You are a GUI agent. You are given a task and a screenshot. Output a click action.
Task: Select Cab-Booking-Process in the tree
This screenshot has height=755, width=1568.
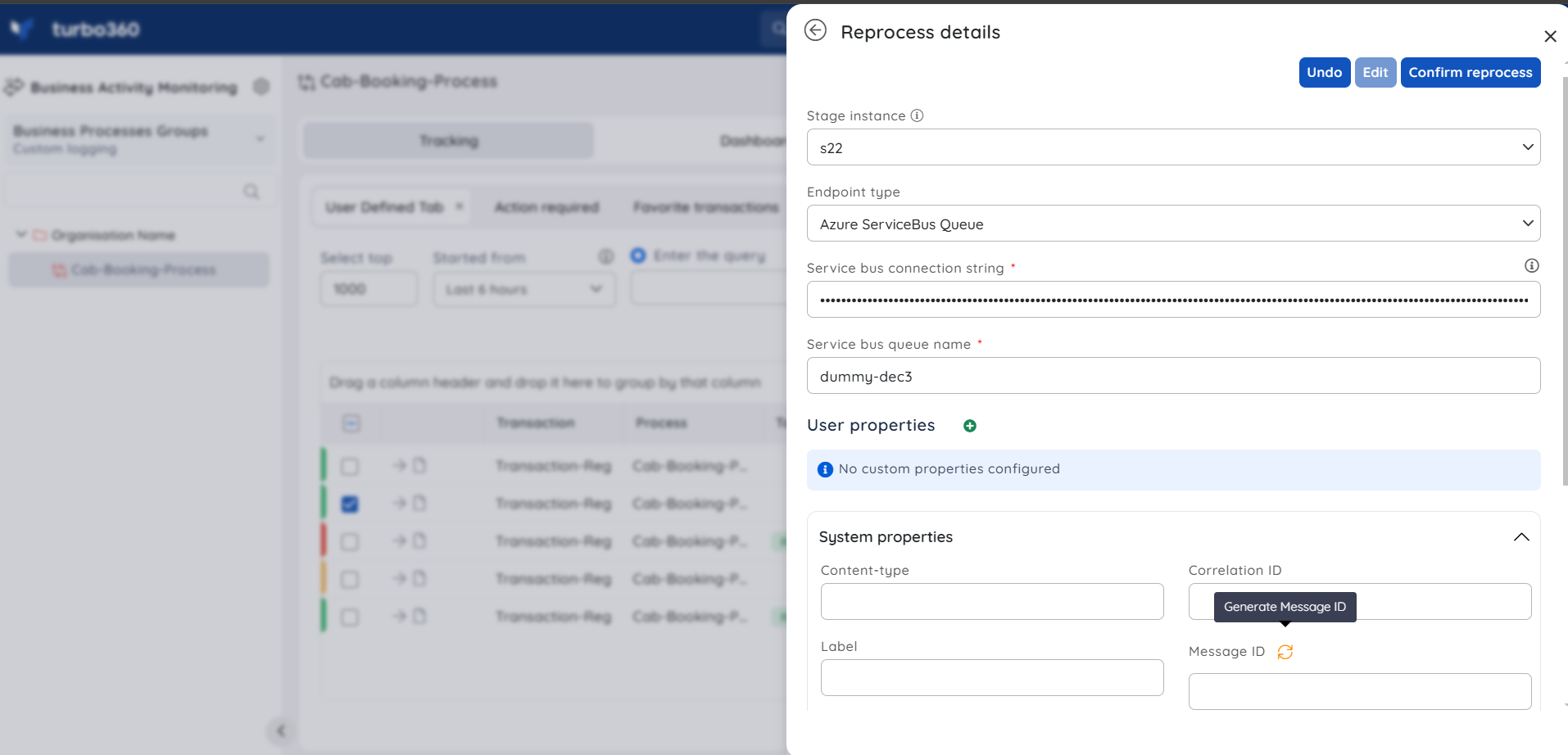pos(139,270)
